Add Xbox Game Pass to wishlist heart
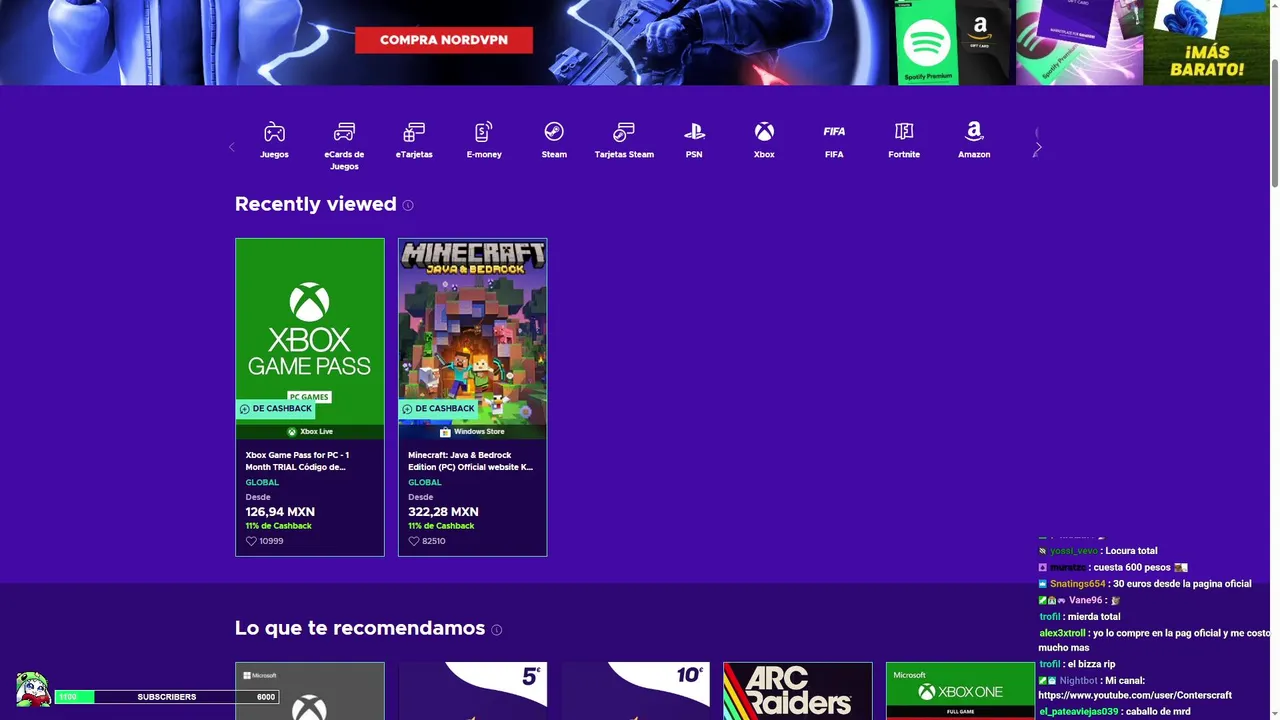Screen dimensions: 1280x720 [252, 541]
